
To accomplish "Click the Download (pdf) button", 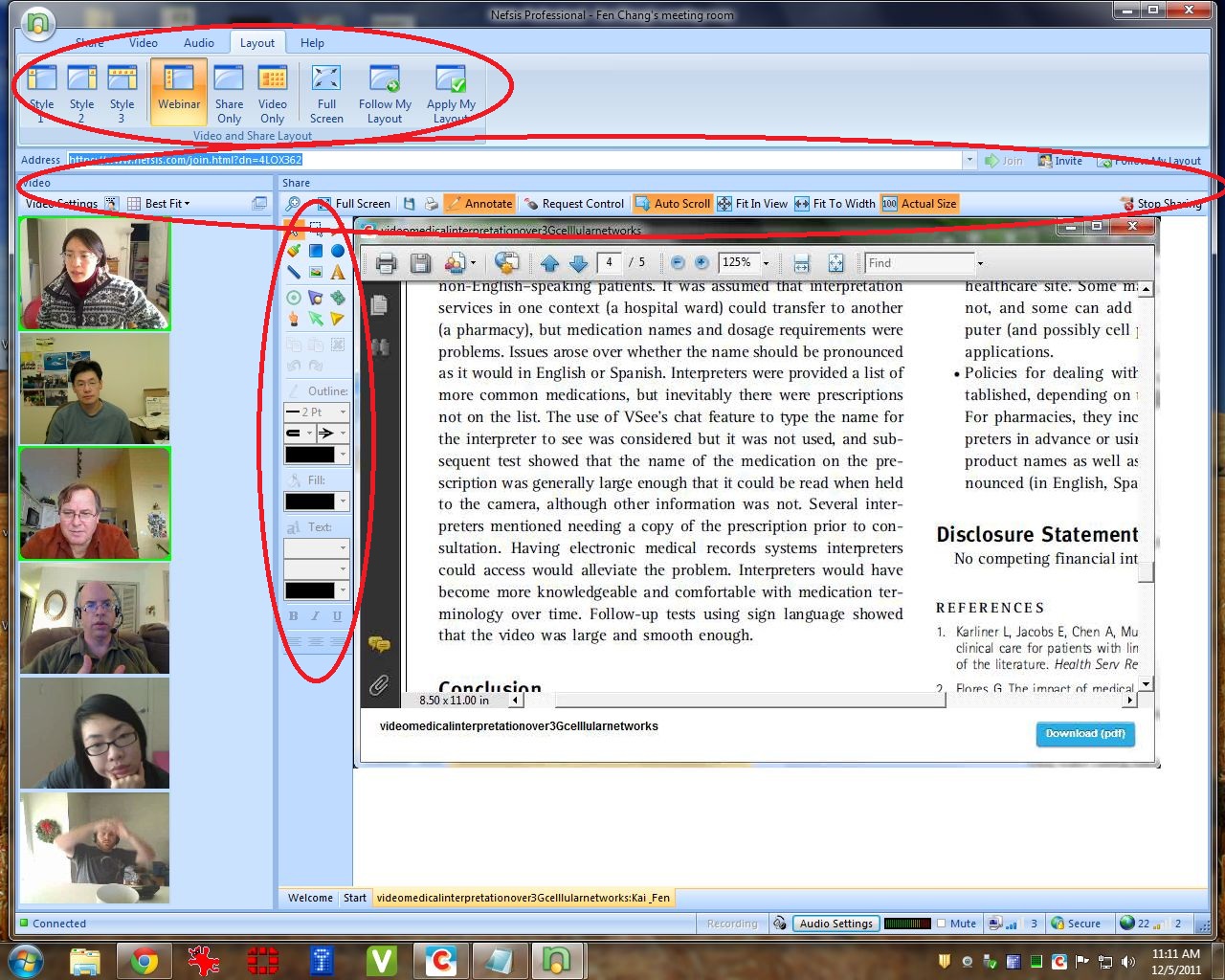I will [x=1085, y=734].
